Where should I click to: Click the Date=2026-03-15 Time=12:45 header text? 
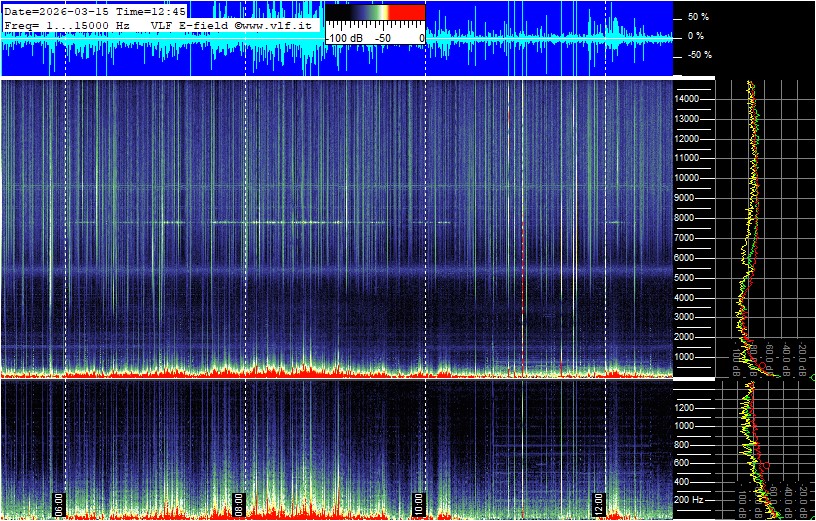pos(95,10)
